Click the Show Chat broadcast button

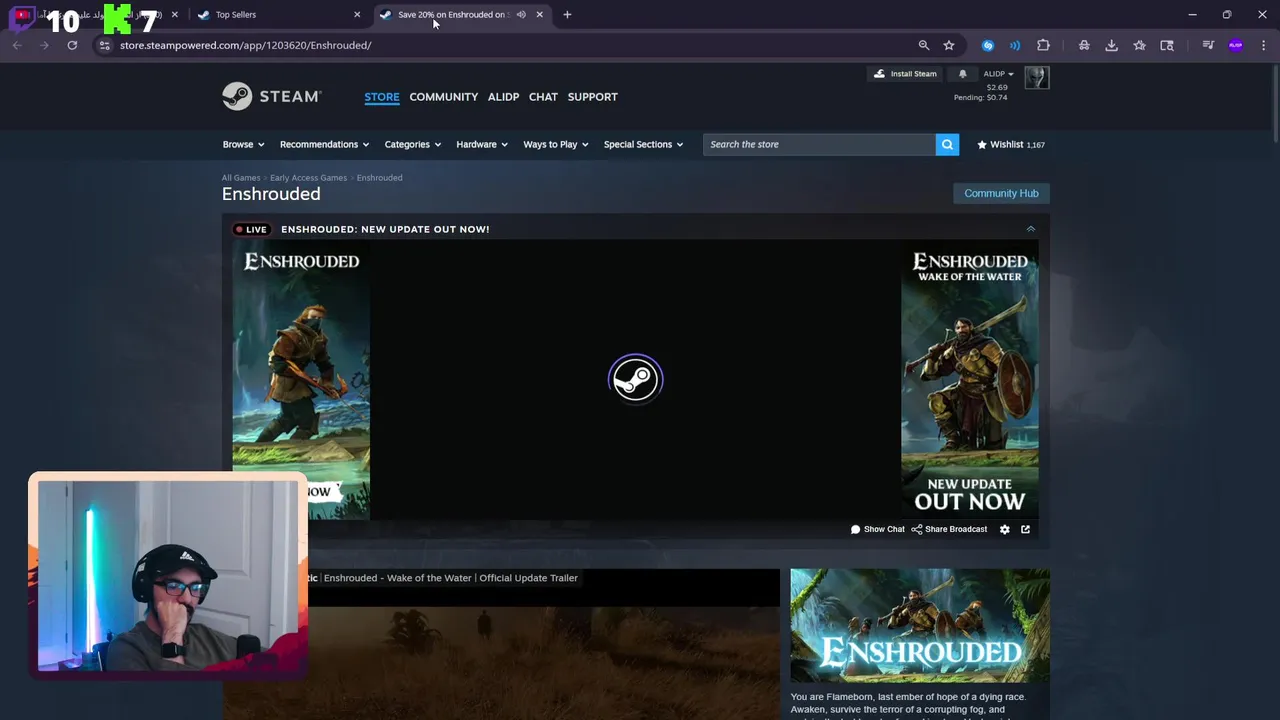(877, 529)
